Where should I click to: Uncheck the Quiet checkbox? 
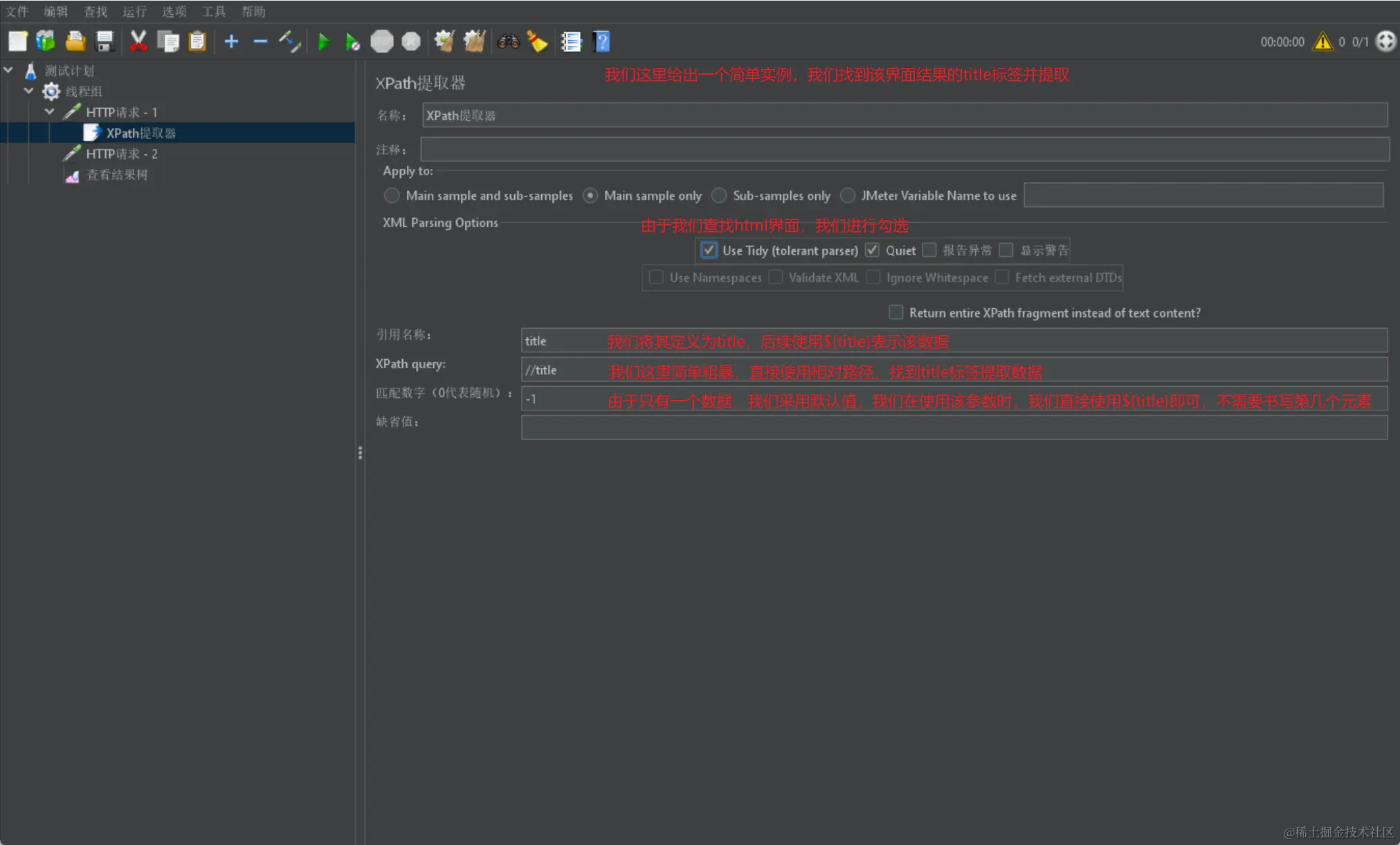pyautogui.click(x=872, y=250)
